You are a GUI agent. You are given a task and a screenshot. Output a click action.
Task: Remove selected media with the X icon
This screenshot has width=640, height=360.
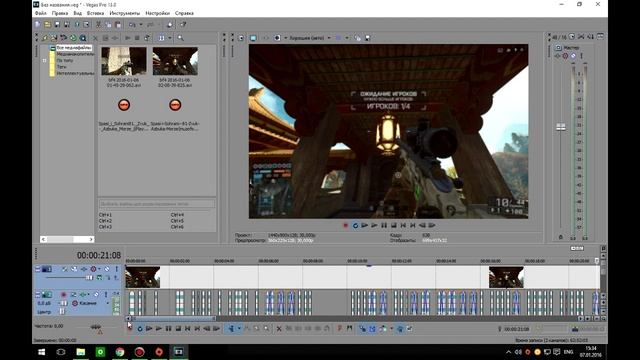(95, 38)
